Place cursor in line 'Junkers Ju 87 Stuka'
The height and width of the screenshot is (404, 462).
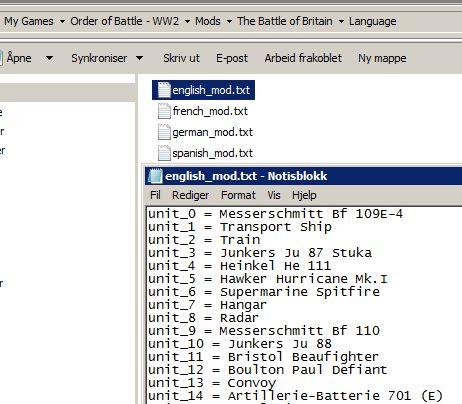260,253
